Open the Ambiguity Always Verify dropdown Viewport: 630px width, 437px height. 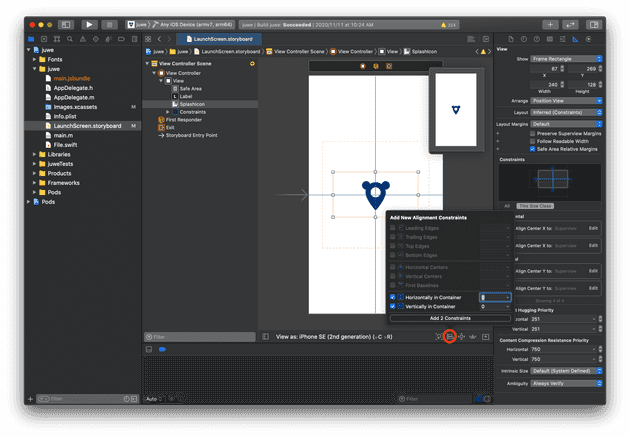click(566, 384)
